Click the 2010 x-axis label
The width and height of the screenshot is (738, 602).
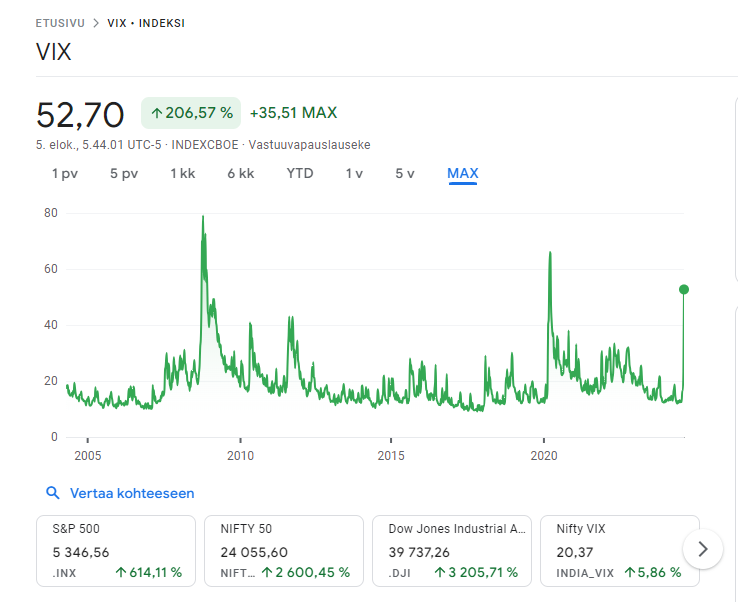[241, 456]
